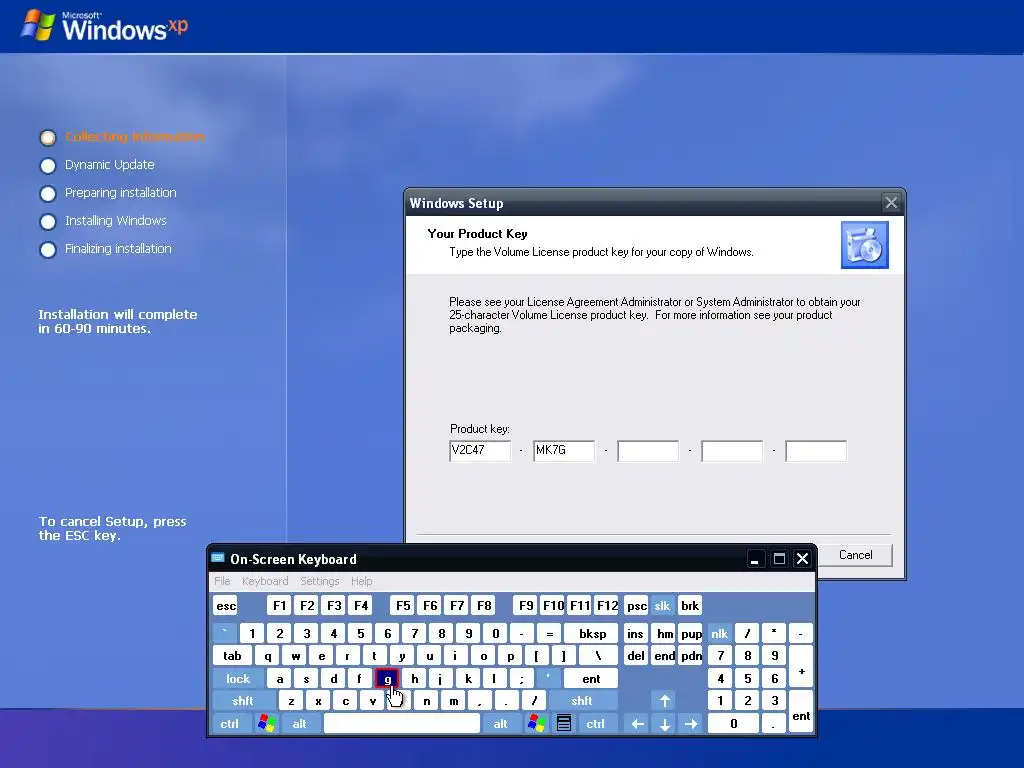Open the Help menu
The image size is (1024, 768).
click(361, 581)
